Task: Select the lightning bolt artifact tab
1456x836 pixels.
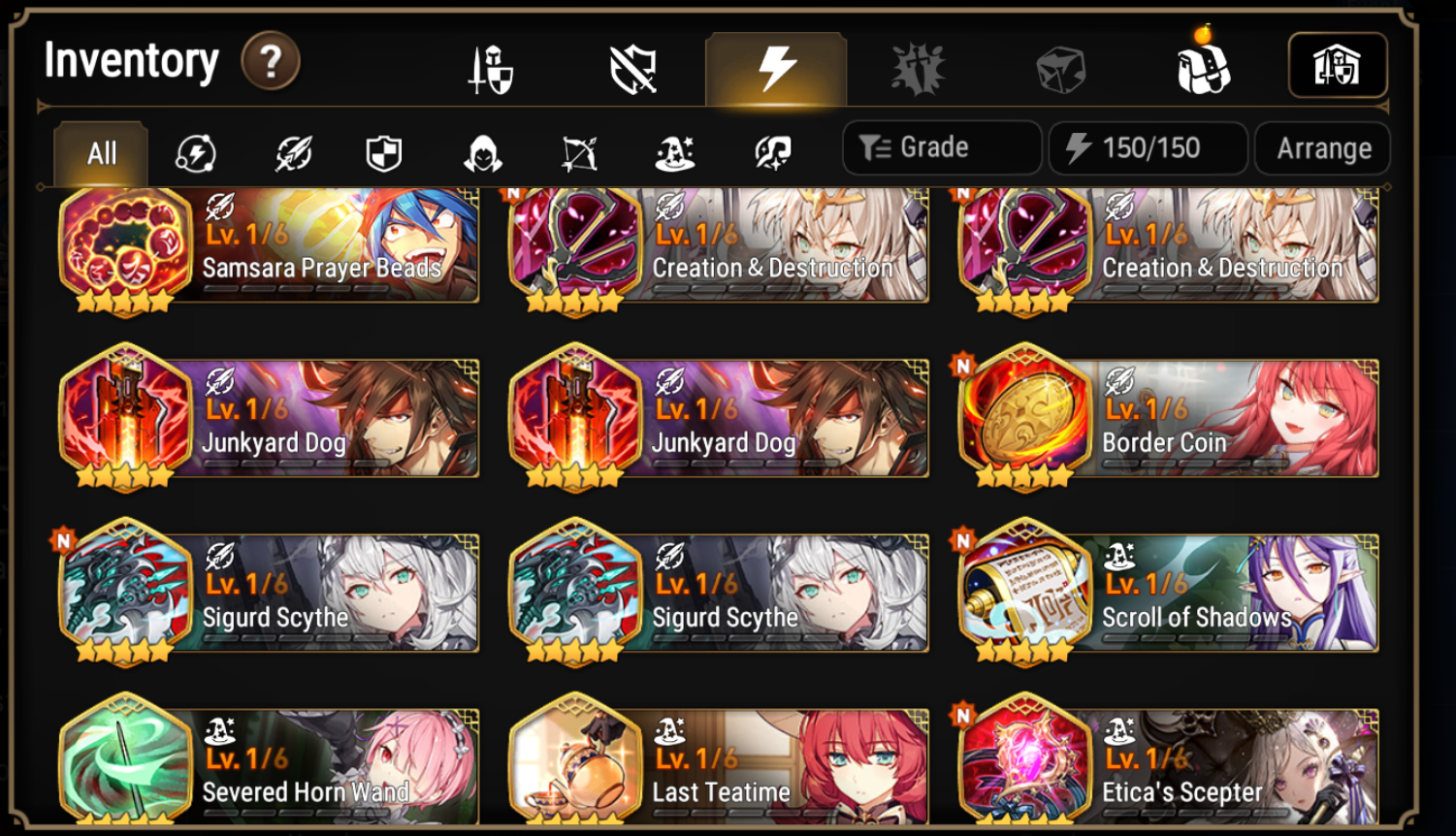Action: [x=776, y=69]
